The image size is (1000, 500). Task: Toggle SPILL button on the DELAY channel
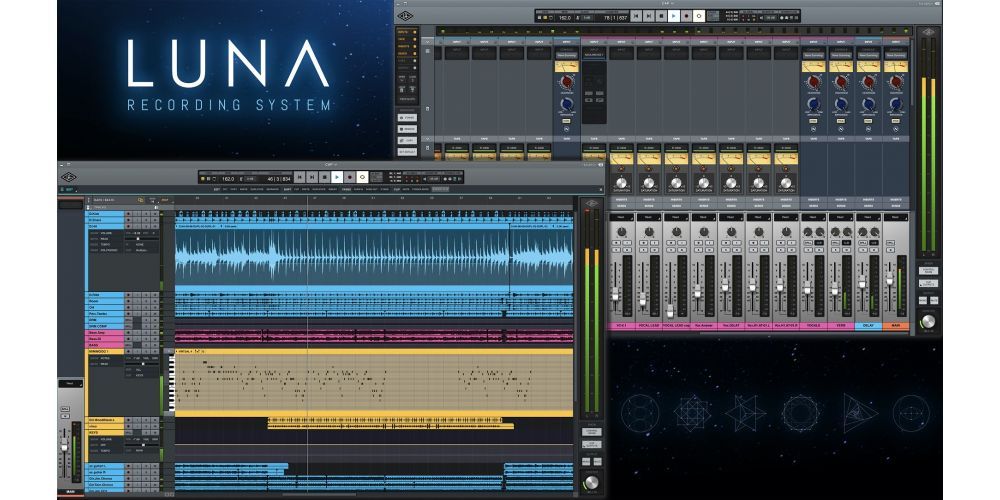[x=863, y=242]
